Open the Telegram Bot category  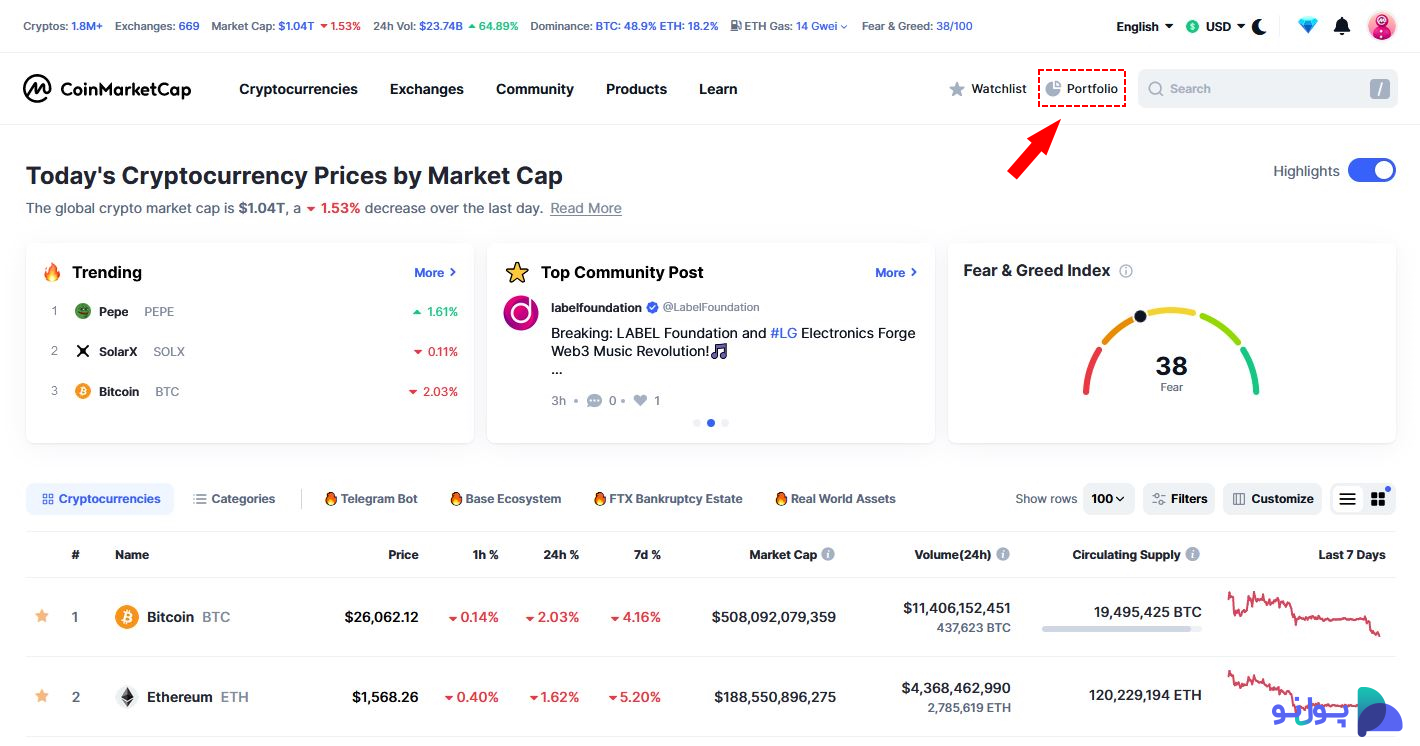point(371,499)
